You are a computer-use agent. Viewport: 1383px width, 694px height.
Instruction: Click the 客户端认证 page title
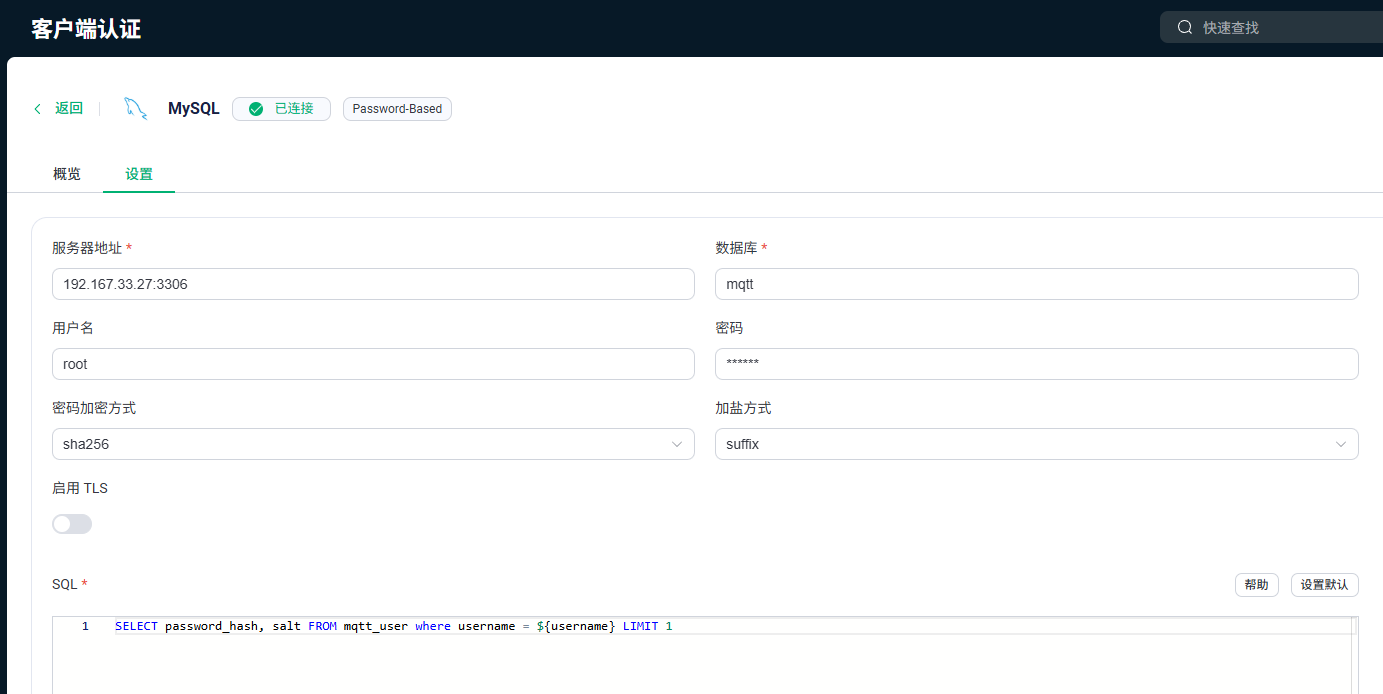pyautogui.click(x=86, y=29)
